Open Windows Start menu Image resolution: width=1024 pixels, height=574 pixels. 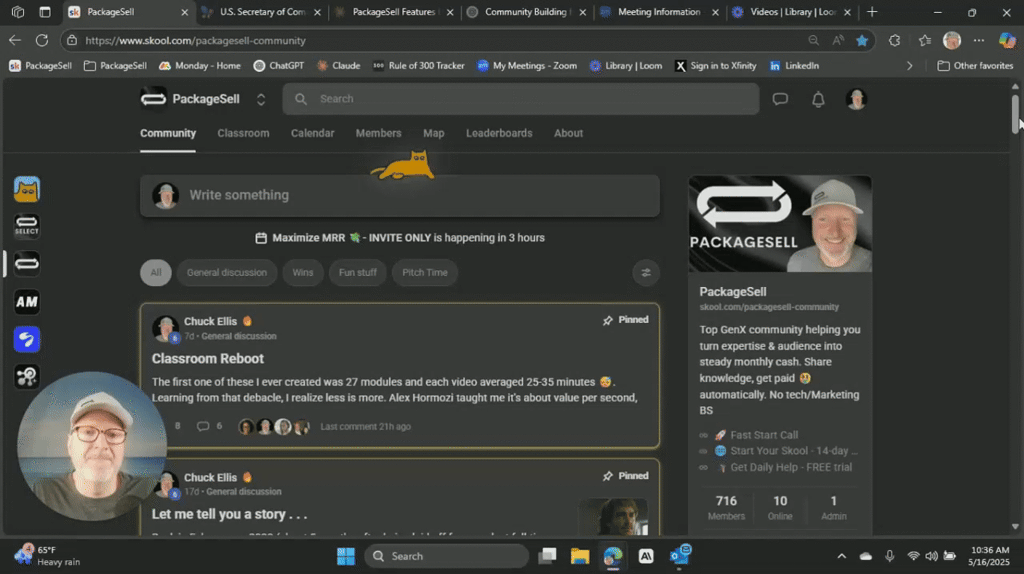(345, 556)
